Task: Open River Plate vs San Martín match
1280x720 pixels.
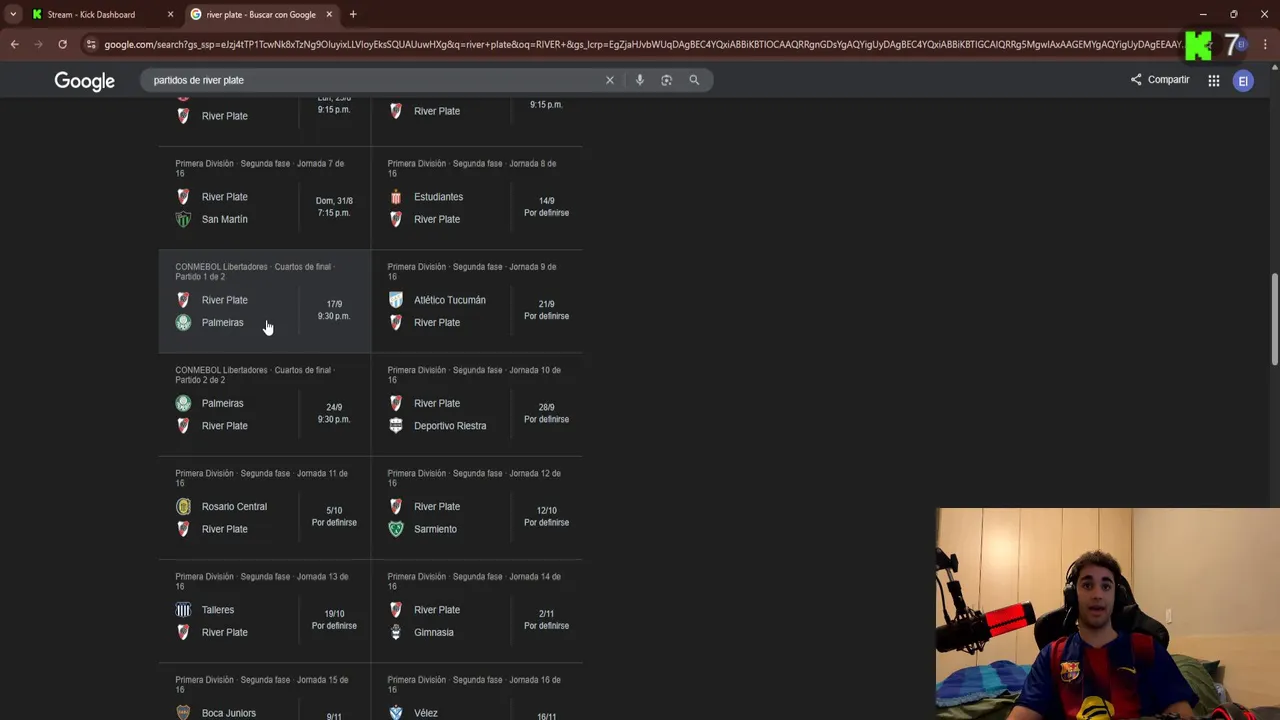Action: 265,198
